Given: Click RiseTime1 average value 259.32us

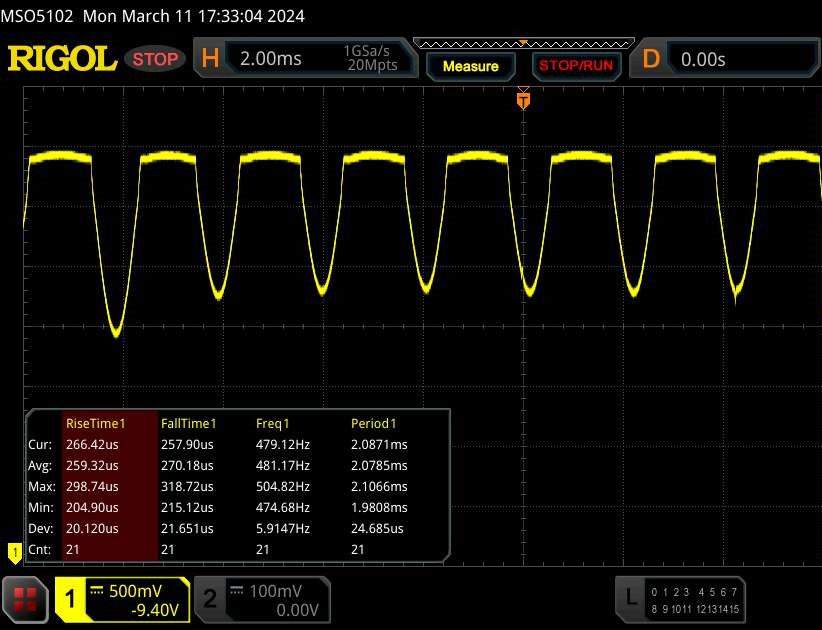Looking at the screenshot, I should (x=92, y=465).
